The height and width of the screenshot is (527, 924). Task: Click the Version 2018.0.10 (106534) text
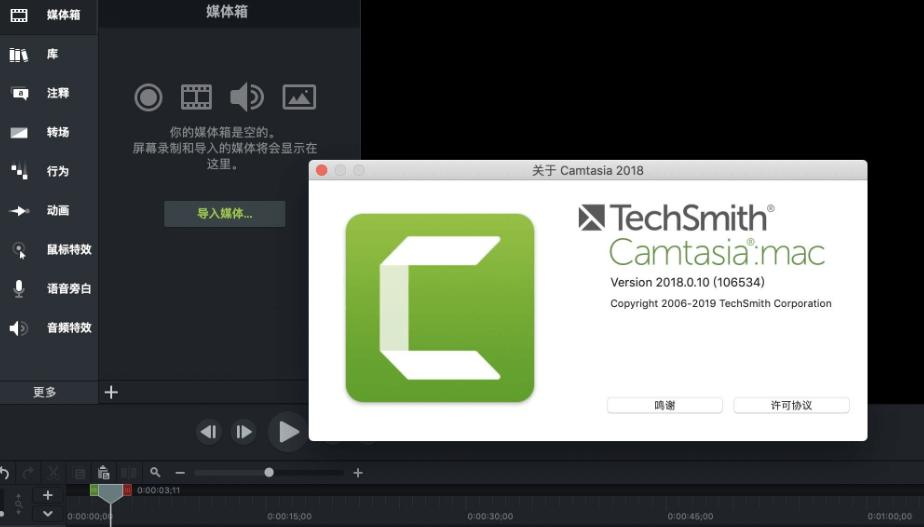tap(687, 282)
